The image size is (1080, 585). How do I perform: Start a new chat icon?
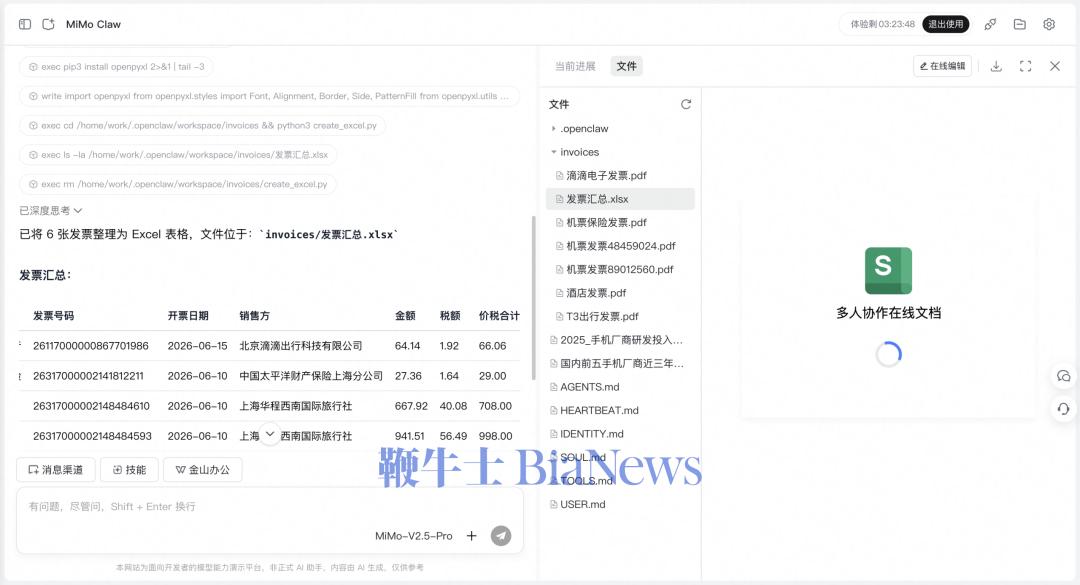tap(48, 24)
